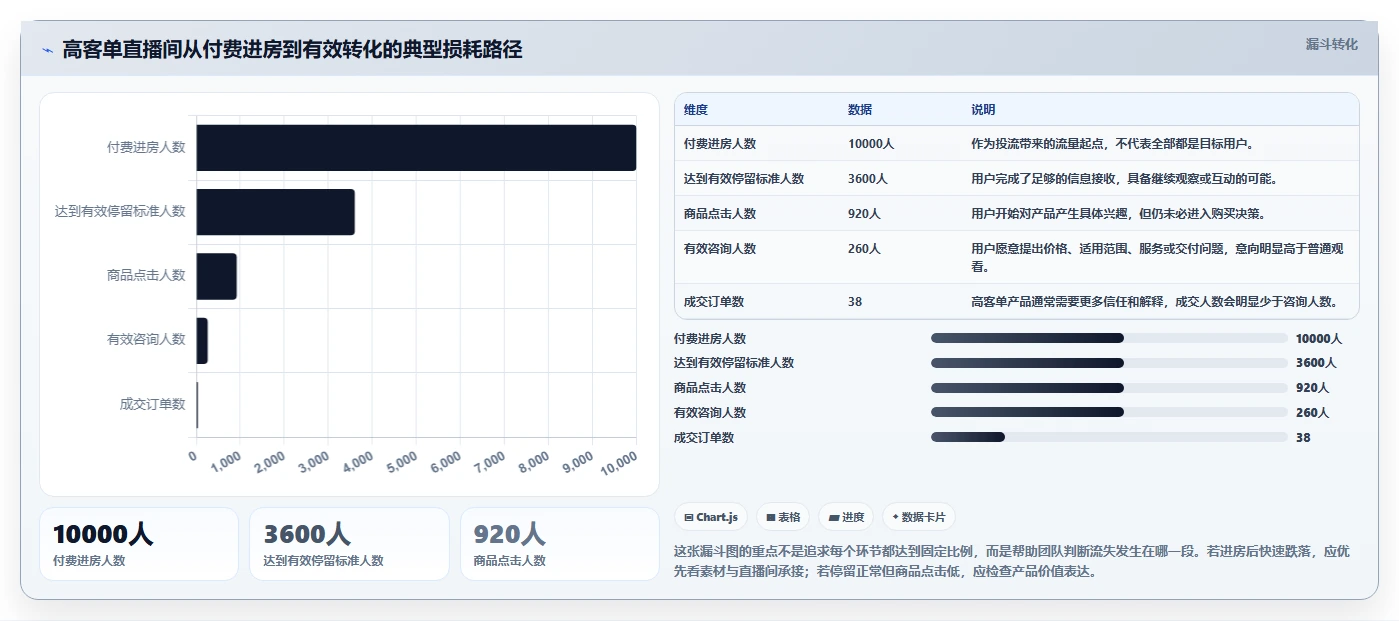Click the 成交订单数 label in the progress list

[704, 437]
